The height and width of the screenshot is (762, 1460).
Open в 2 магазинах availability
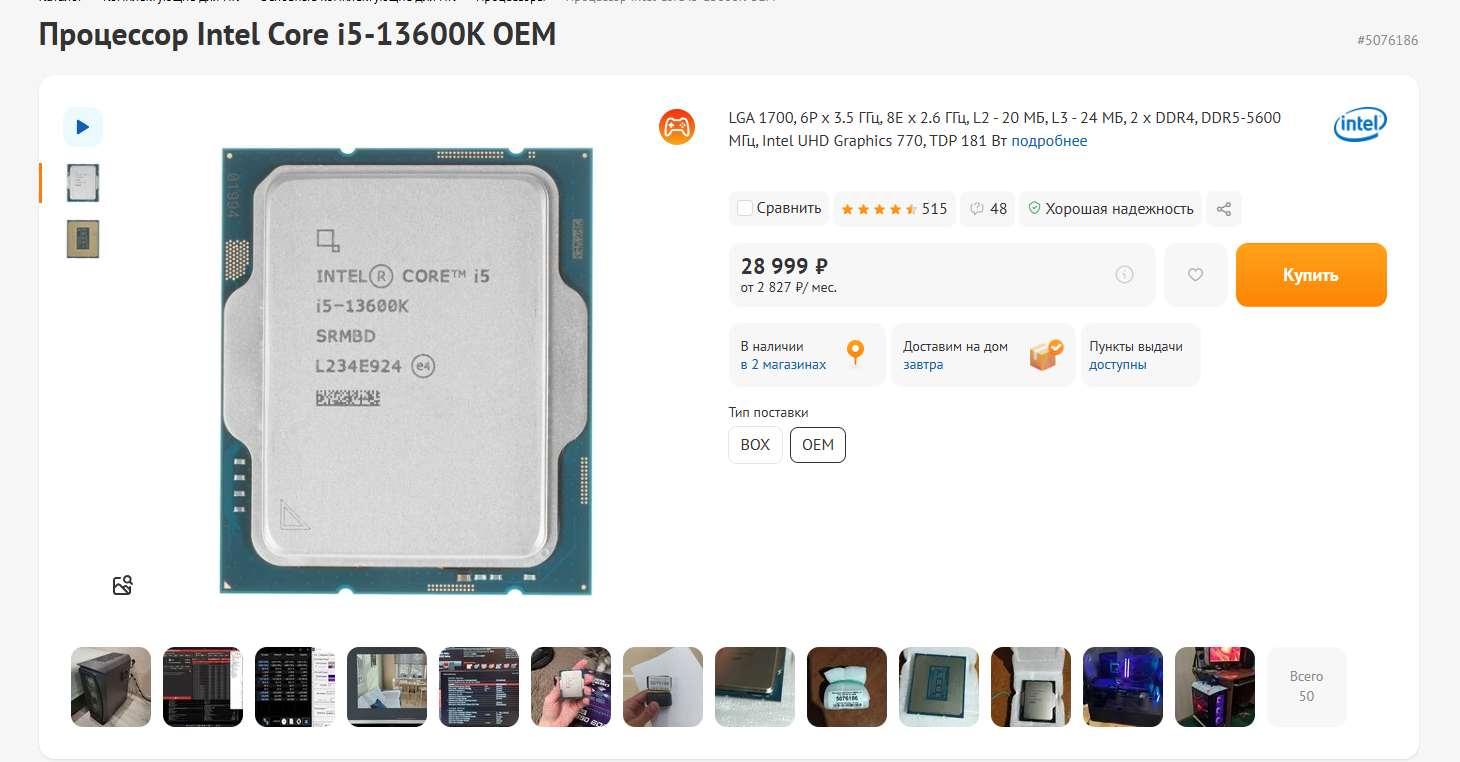783,365
